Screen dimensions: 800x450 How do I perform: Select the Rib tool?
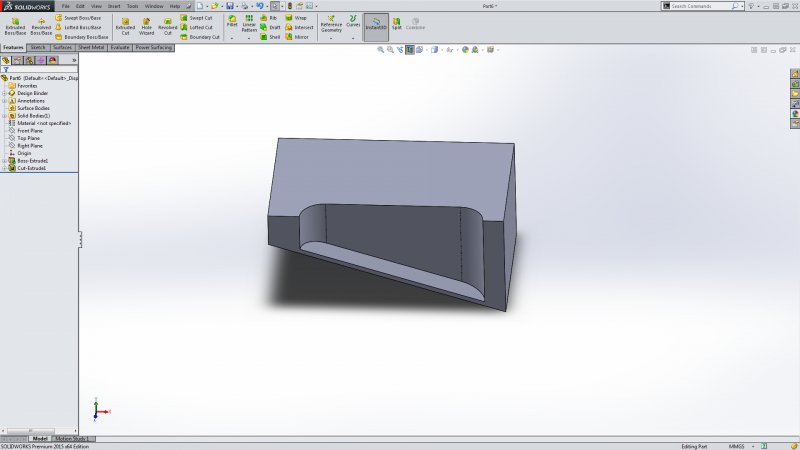(x=268, y=18)
